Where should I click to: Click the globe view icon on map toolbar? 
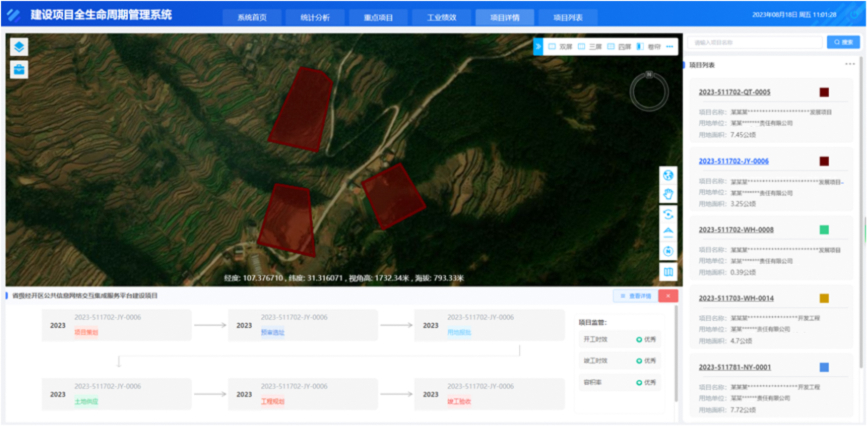pyautogui.click(x=668, y=176)
